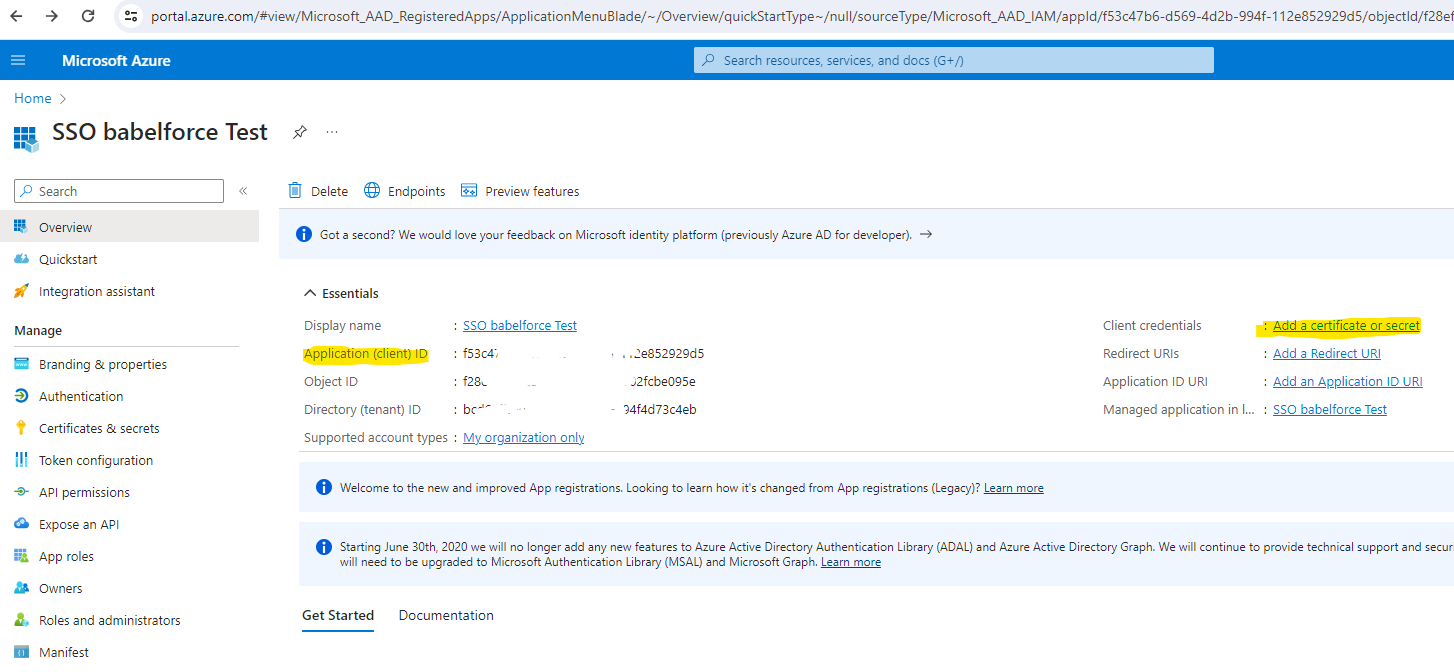Open the Azure portal hamburger menu
Screen dimensions: 1454x672
tap(18, 60)
